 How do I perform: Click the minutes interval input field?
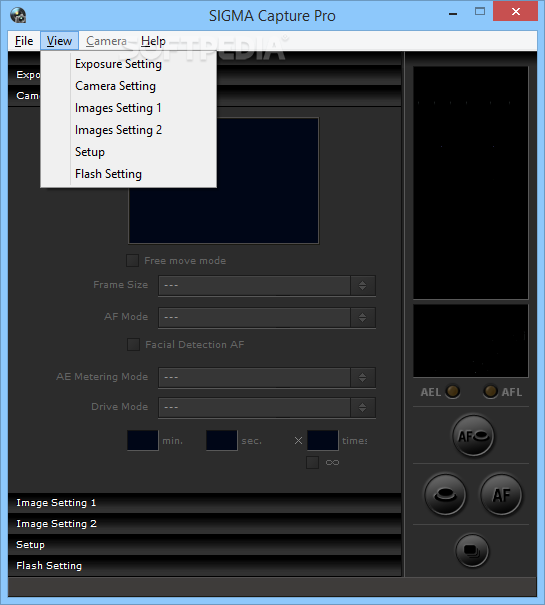click(143, 440)
